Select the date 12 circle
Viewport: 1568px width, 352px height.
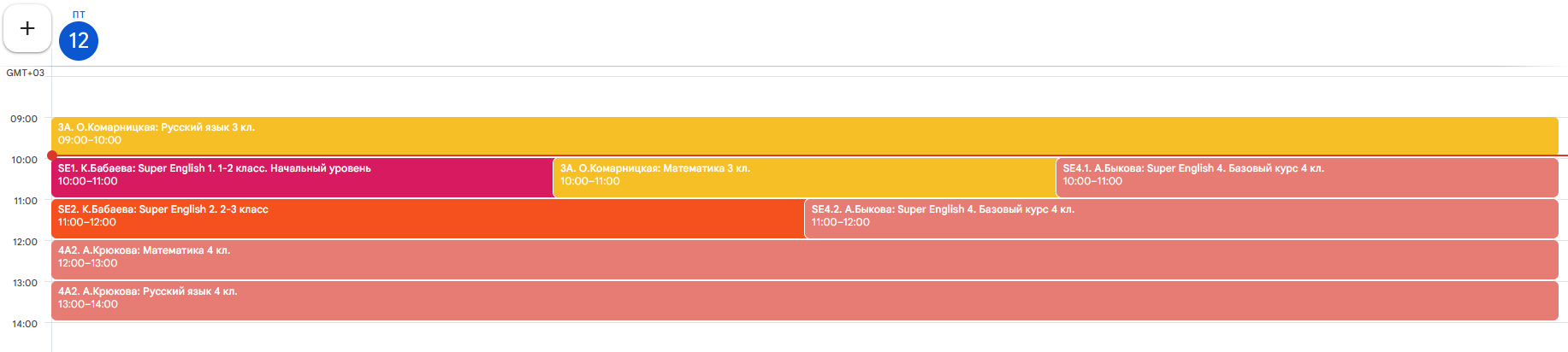(79, 41)
